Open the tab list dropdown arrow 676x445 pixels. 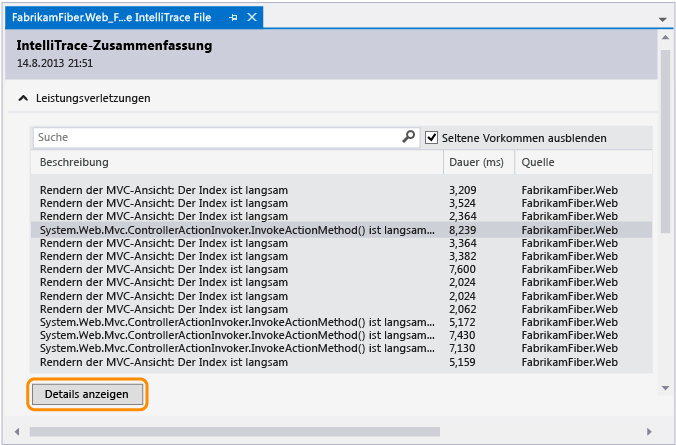[663, 19]
